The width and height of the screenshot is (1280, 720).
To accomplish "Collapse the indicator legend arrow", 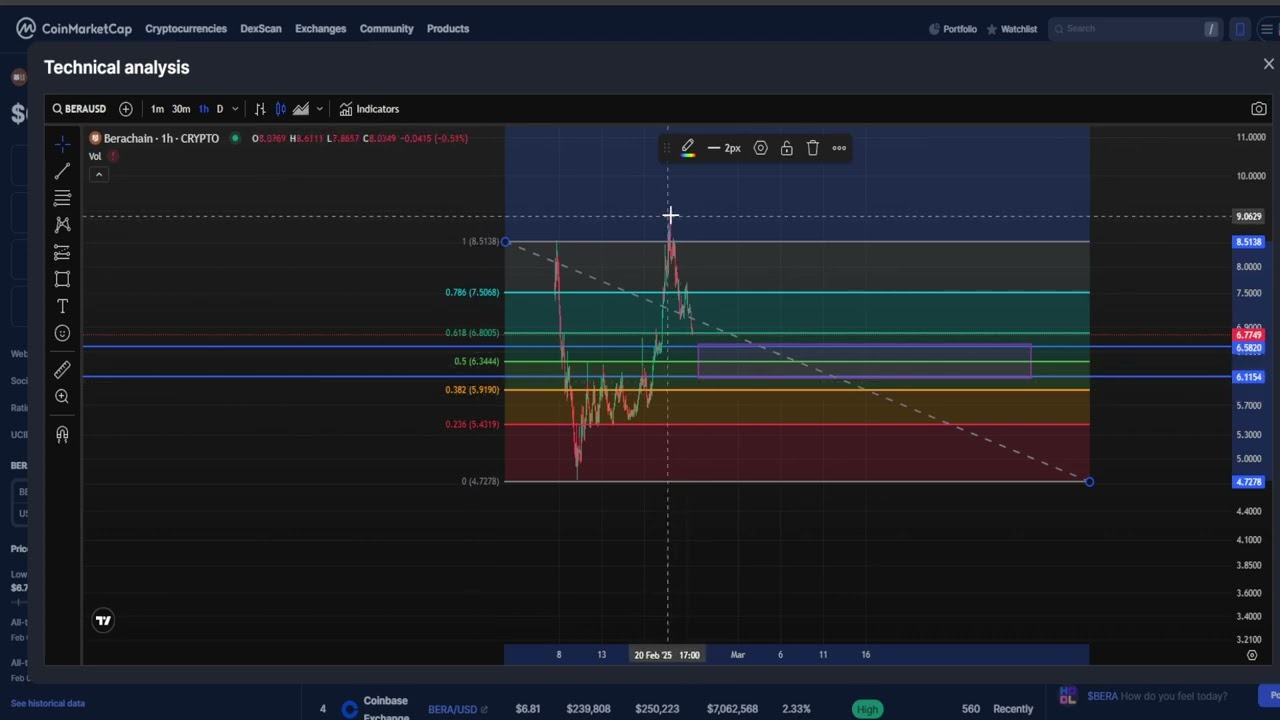I will (98, 175).
